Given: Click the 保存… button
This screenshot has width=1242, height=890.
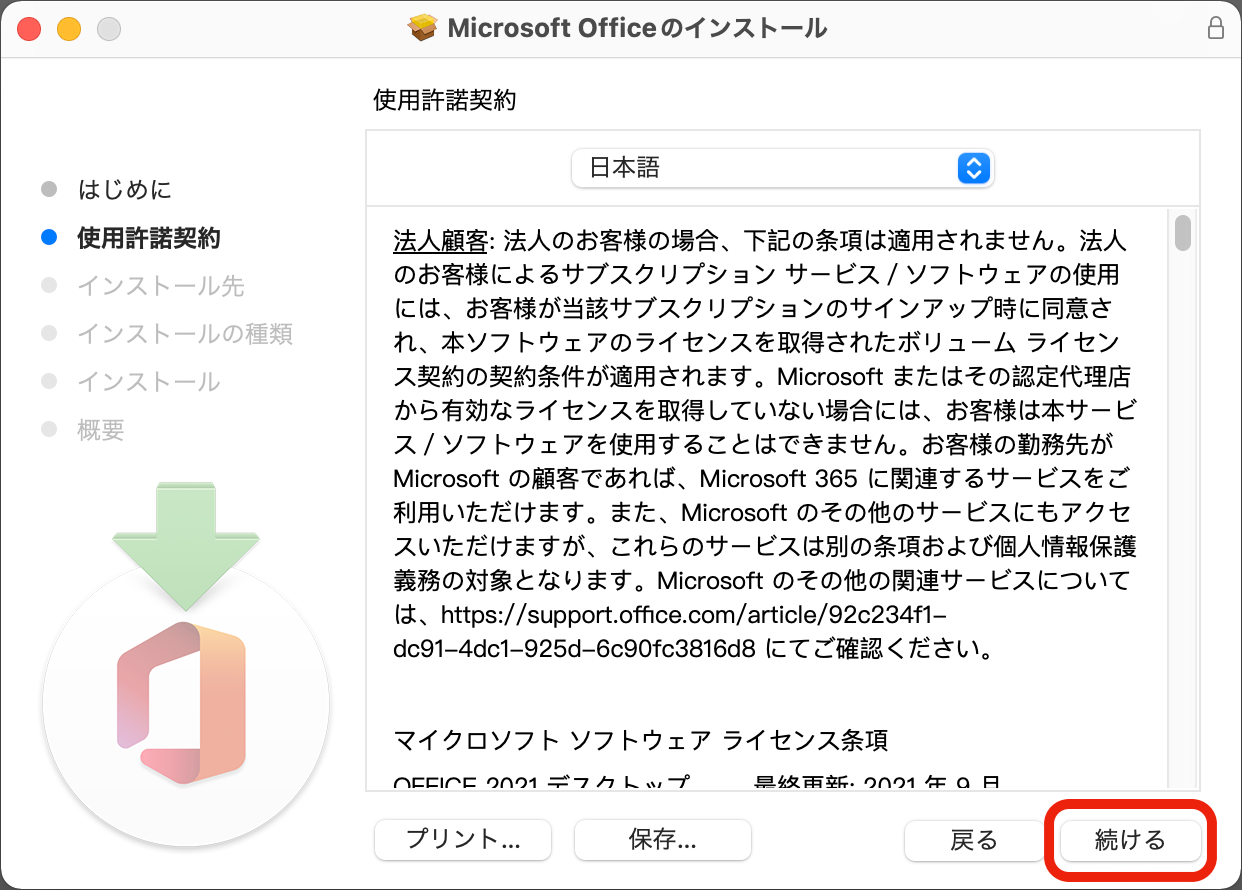Looking at the screenshot, I should tap(662, 840).
